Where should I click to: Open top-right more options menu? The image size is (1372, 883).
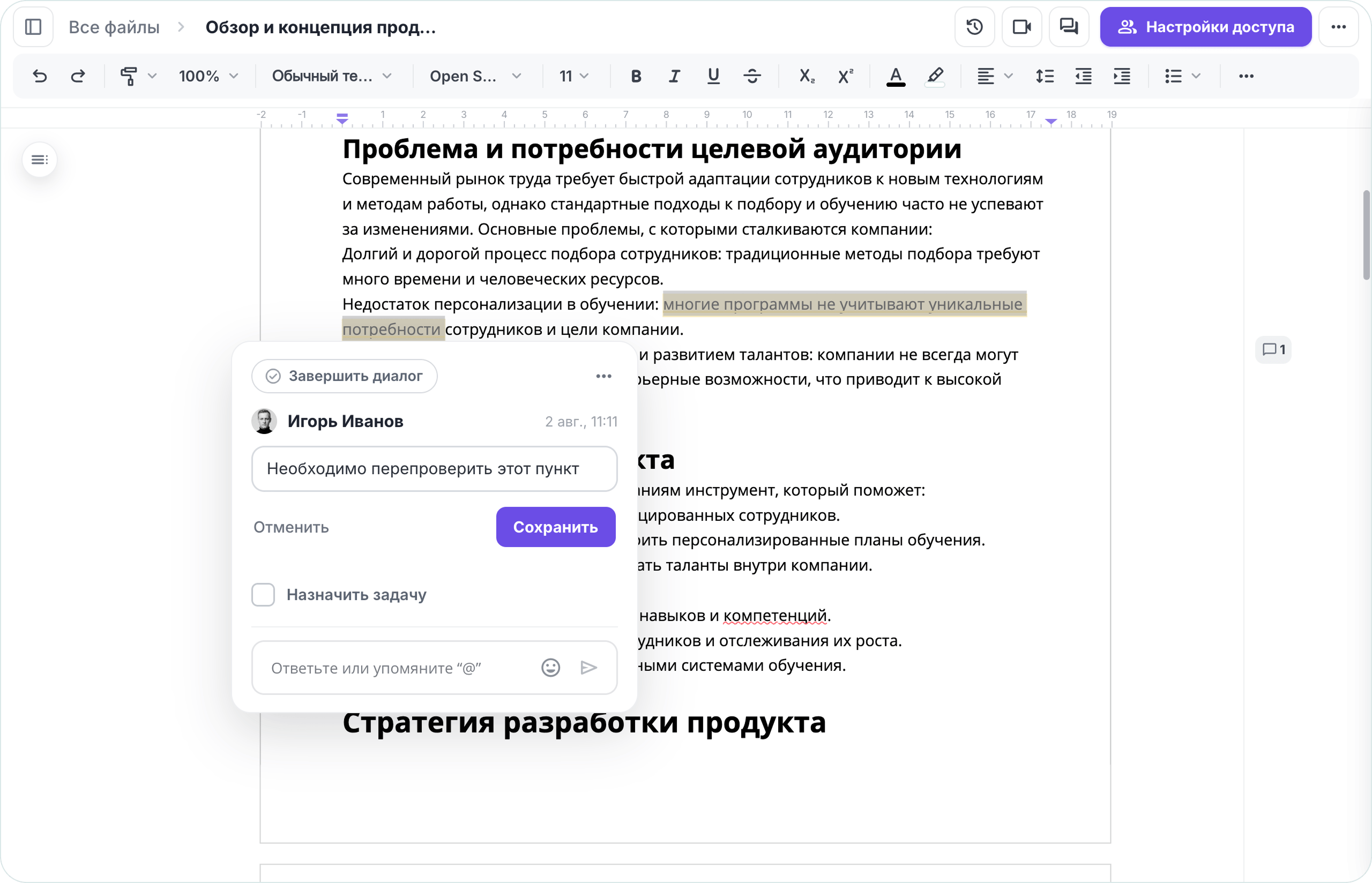point(1338,27)
